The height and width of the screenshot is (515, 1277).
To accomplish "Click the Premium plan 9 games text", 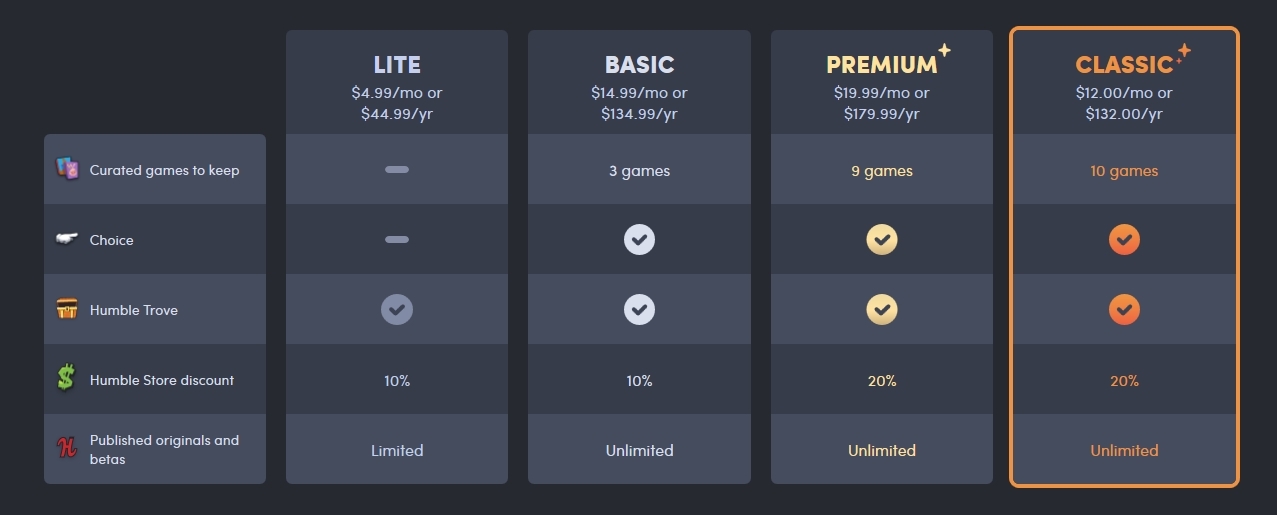I will tap(882, 171).
